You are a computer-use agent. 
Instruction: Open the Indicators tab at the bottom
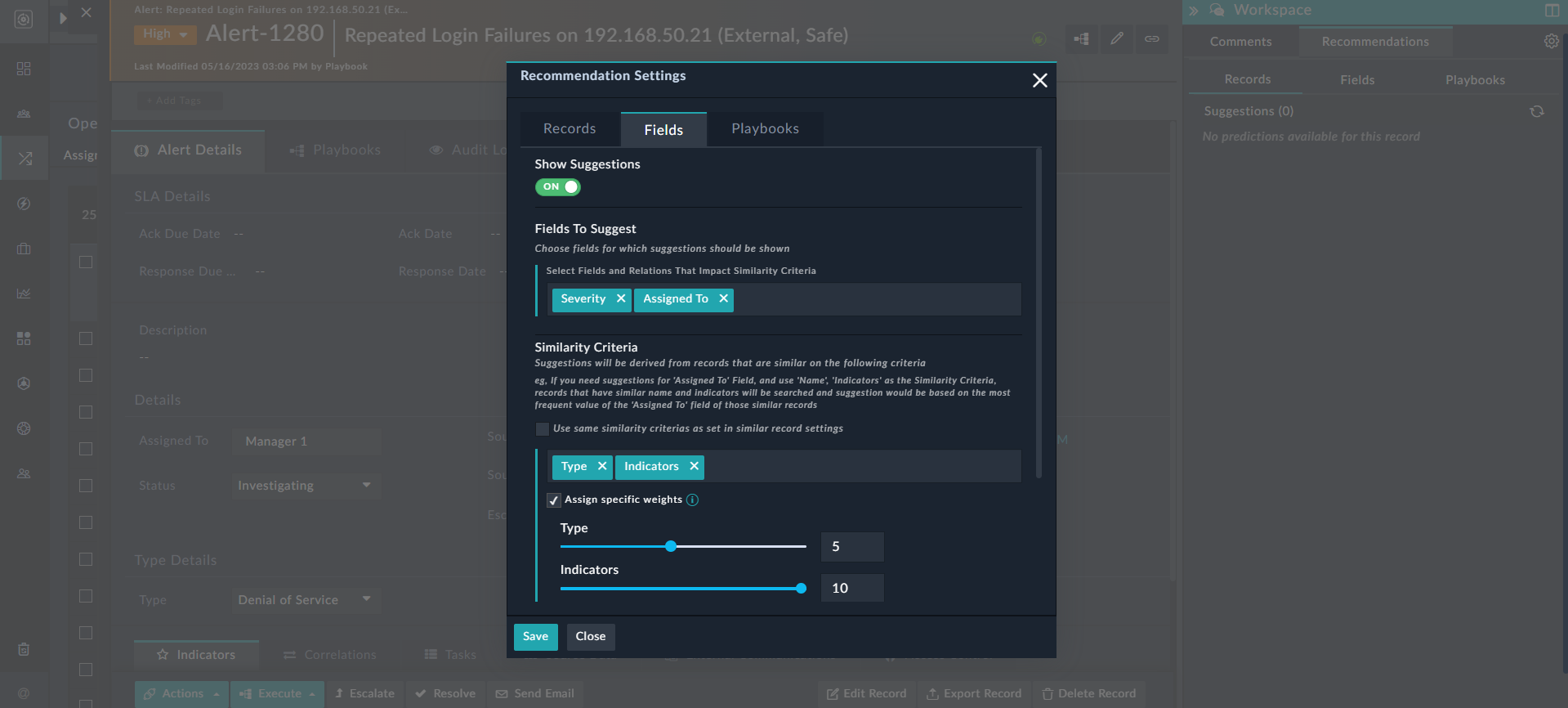[x=196, y=655]
